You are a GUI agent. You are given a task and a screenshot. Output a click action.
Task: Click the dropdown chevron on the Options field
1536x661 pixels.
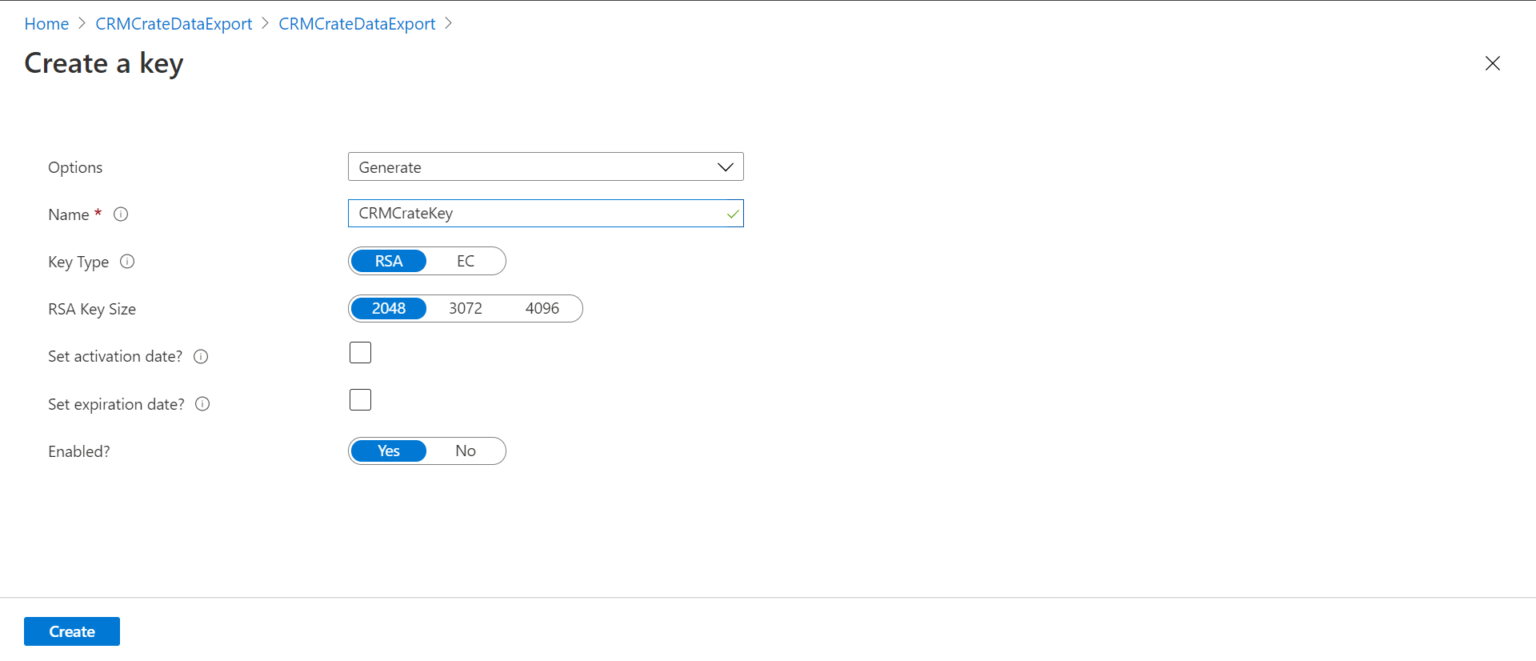[725, 166]
